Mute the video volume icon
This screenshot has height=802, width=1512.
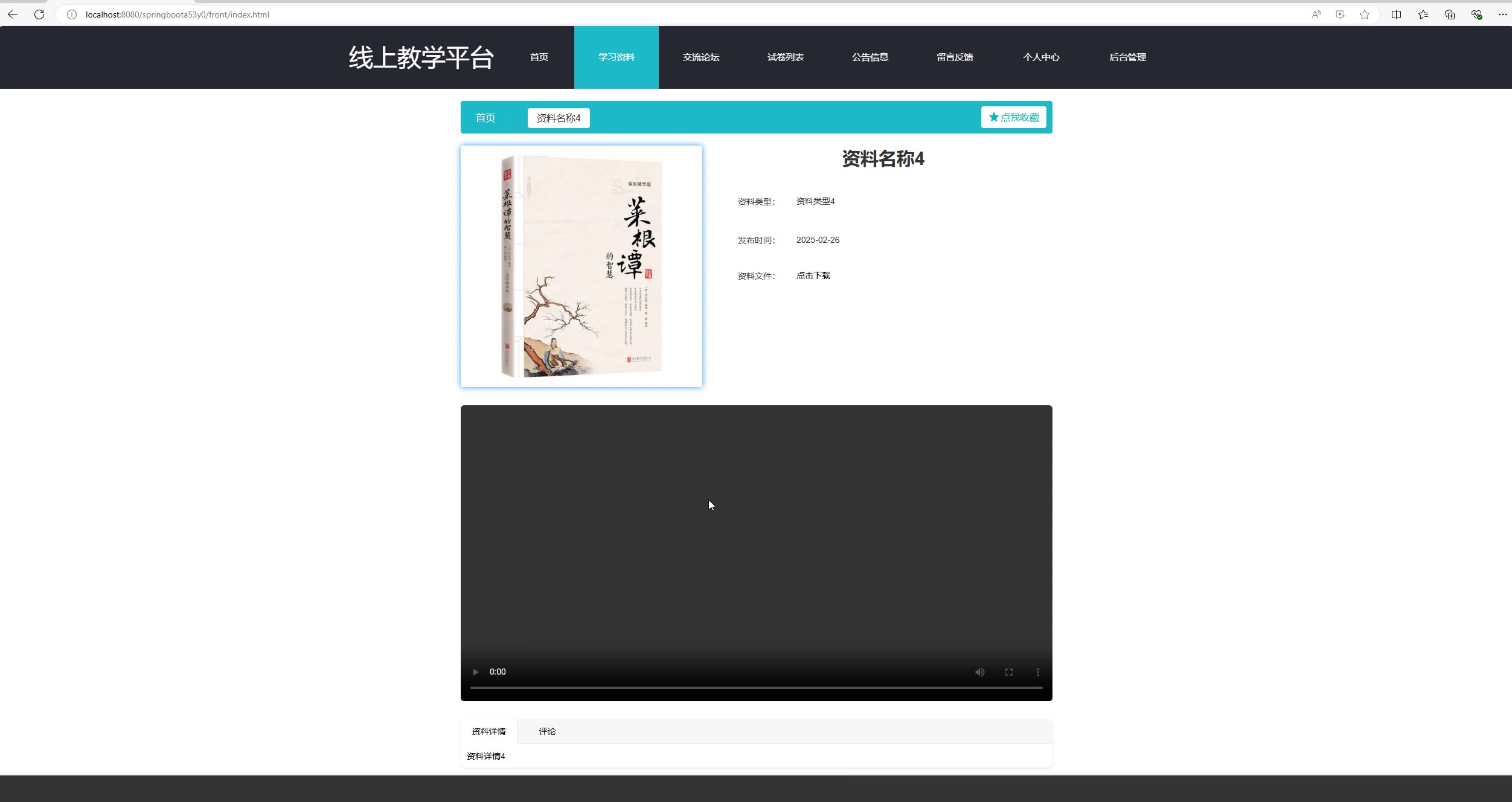click(x=979, y=672)
